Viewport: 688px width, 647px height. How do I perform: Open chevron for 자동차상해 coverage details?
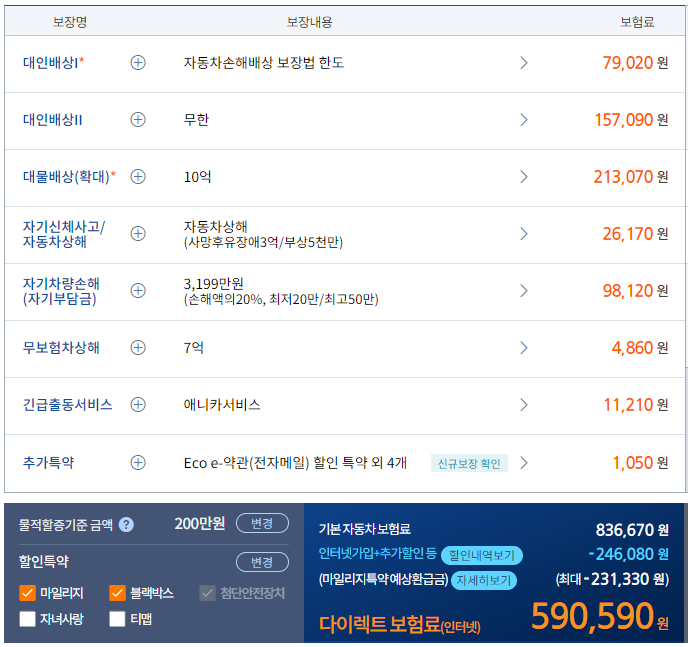point(523,234)
